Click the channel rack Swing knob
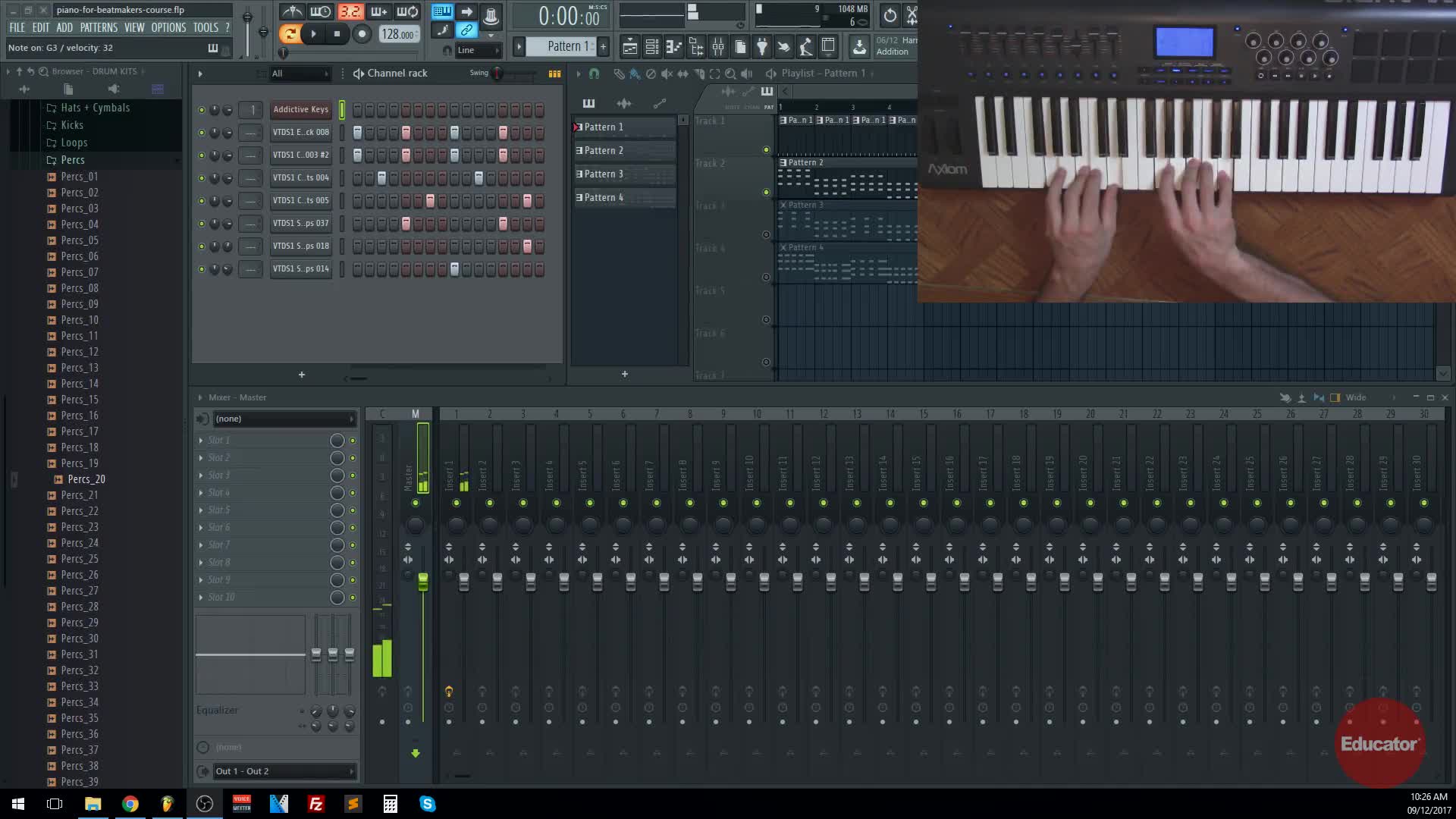This screenshot has height=819, width=1456. [x=497, y=74]
